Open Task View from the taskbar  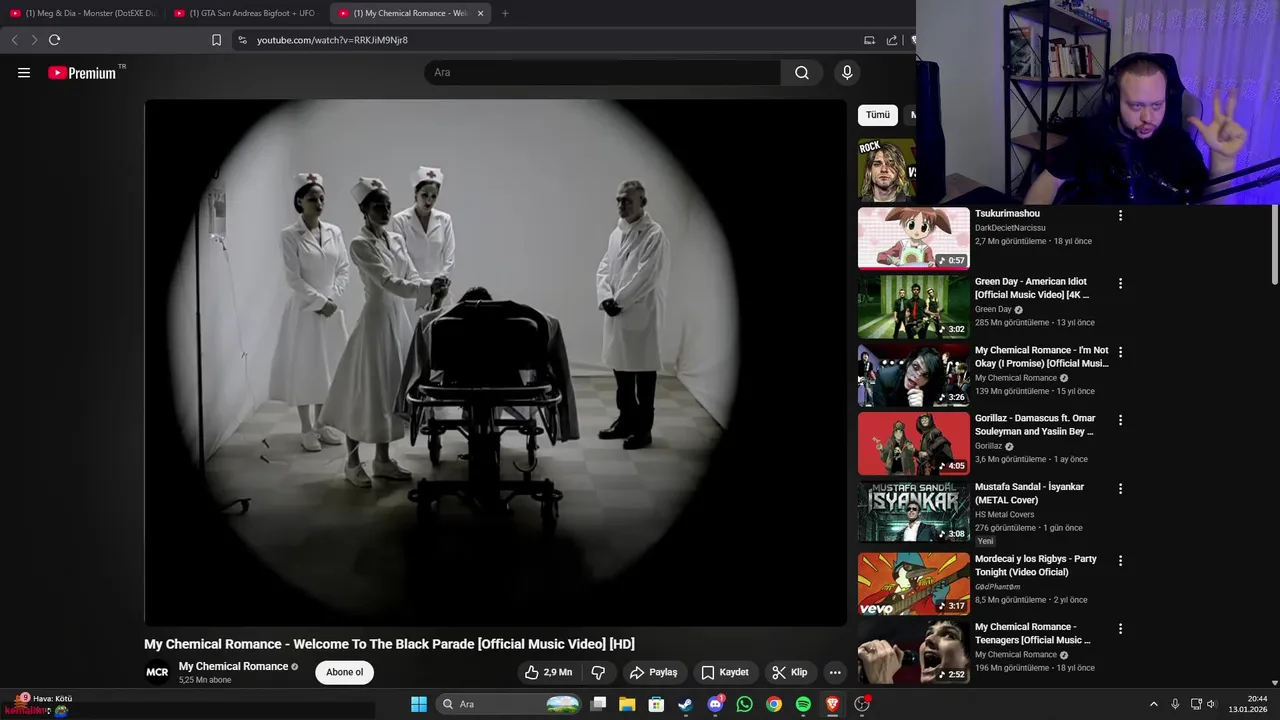pos(598,704)
